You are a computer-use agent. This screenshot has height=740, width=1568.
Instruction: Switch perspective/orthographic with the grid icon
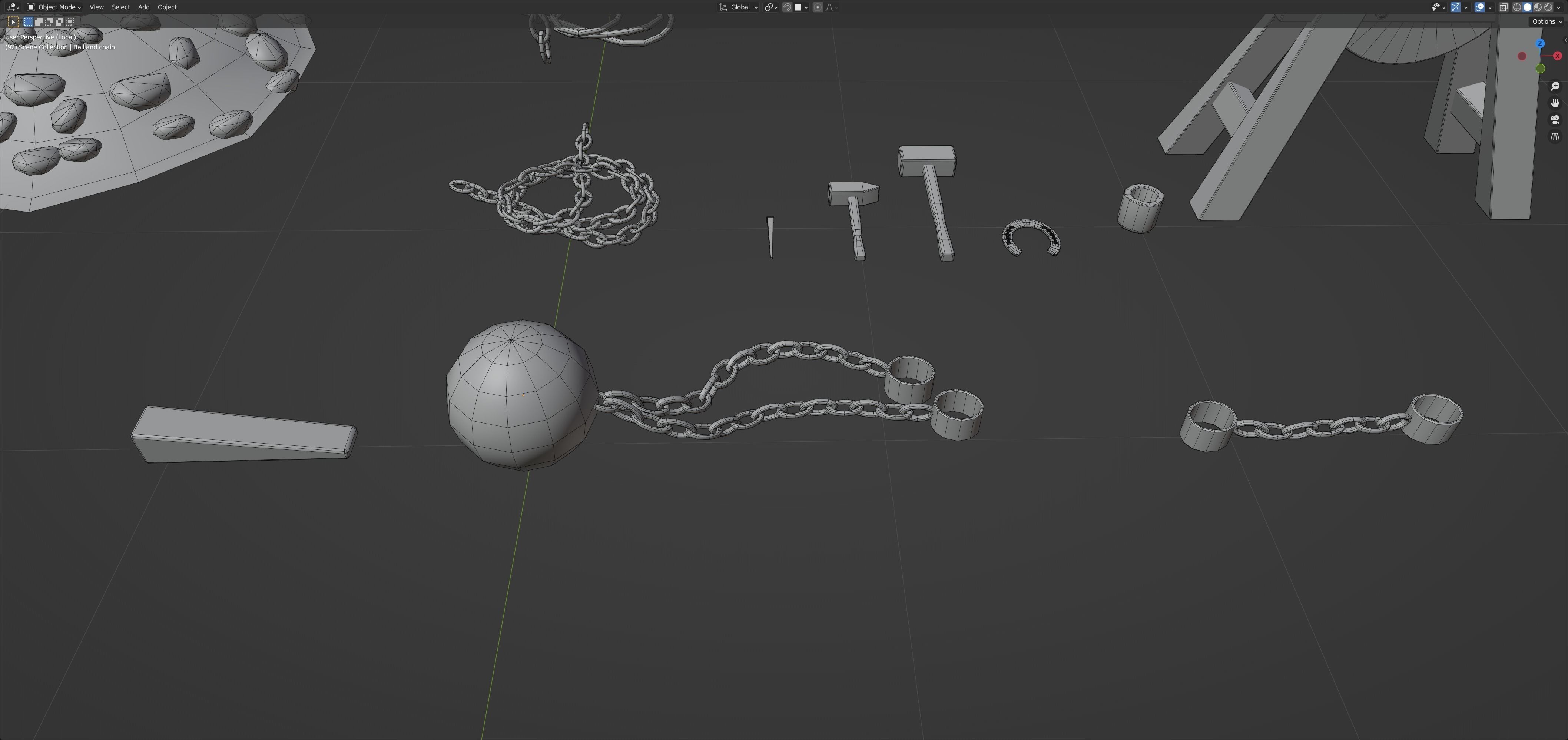(1555, 137)
